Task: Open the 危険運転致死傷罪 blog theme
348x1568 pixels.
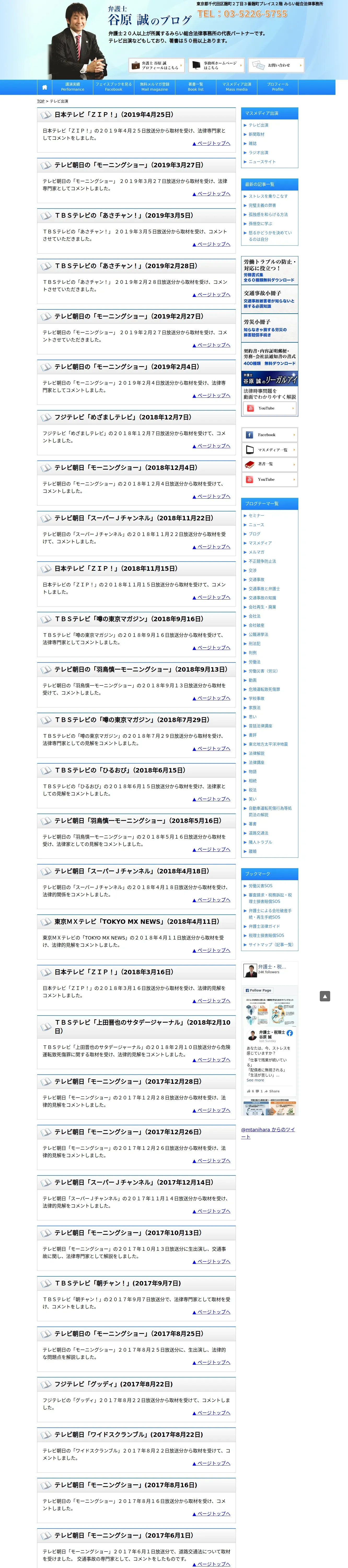Action: [264, 689]
